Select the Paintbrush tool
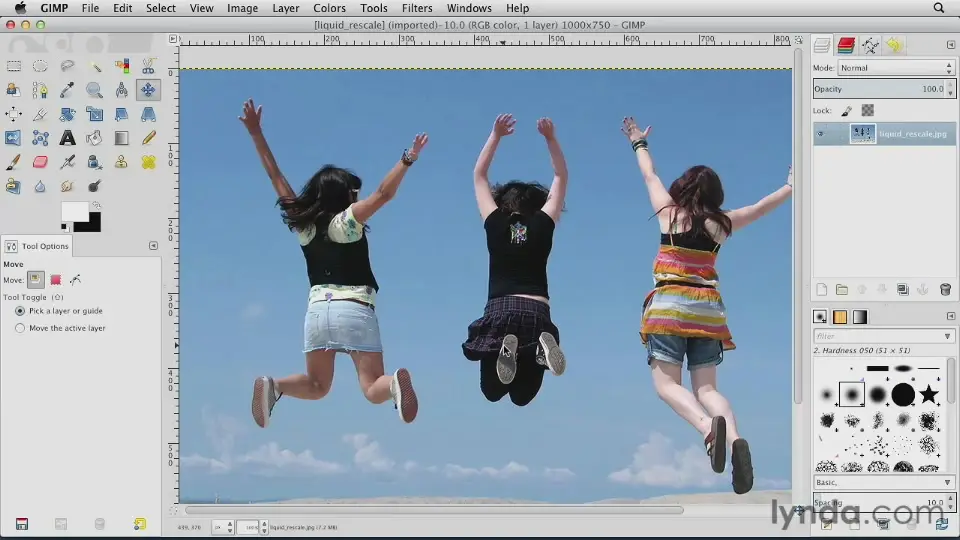This screenshot has height=540, width=960. pos(14,162)
